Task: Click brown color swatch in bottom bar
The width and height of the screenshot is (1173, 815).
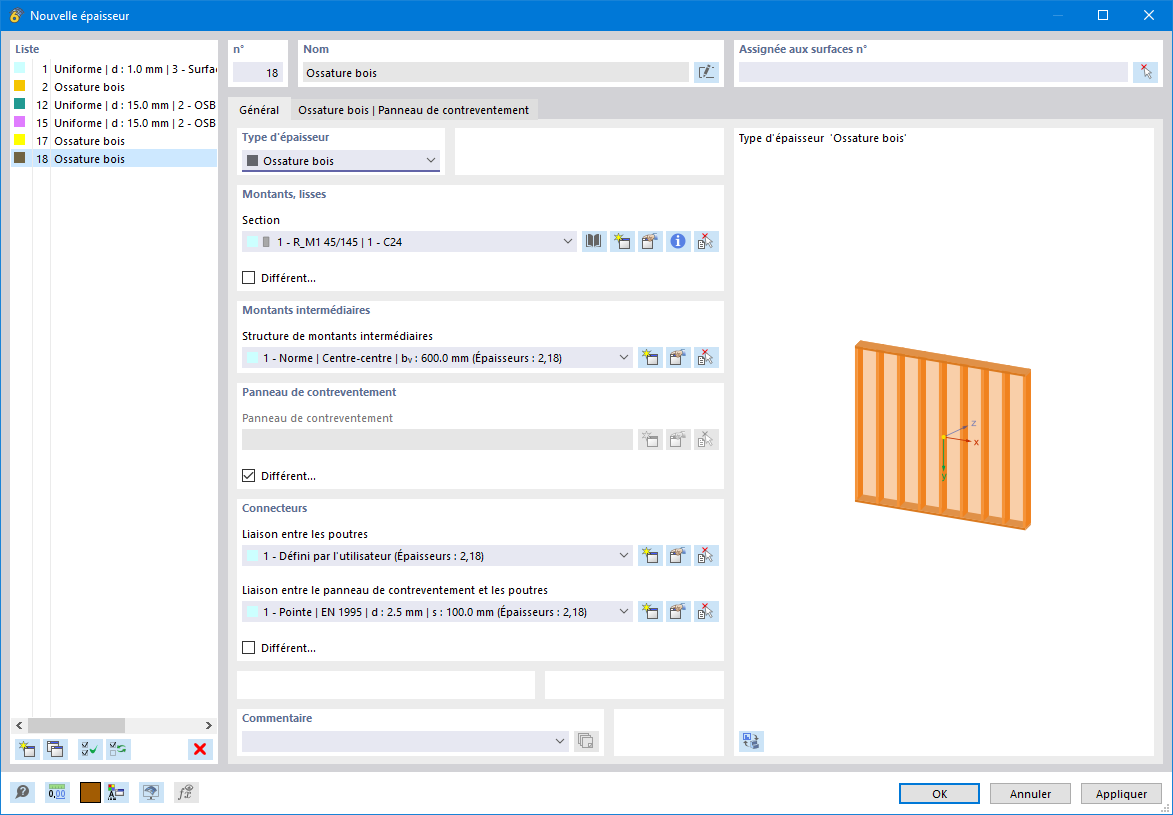Action: coord(90,793)
